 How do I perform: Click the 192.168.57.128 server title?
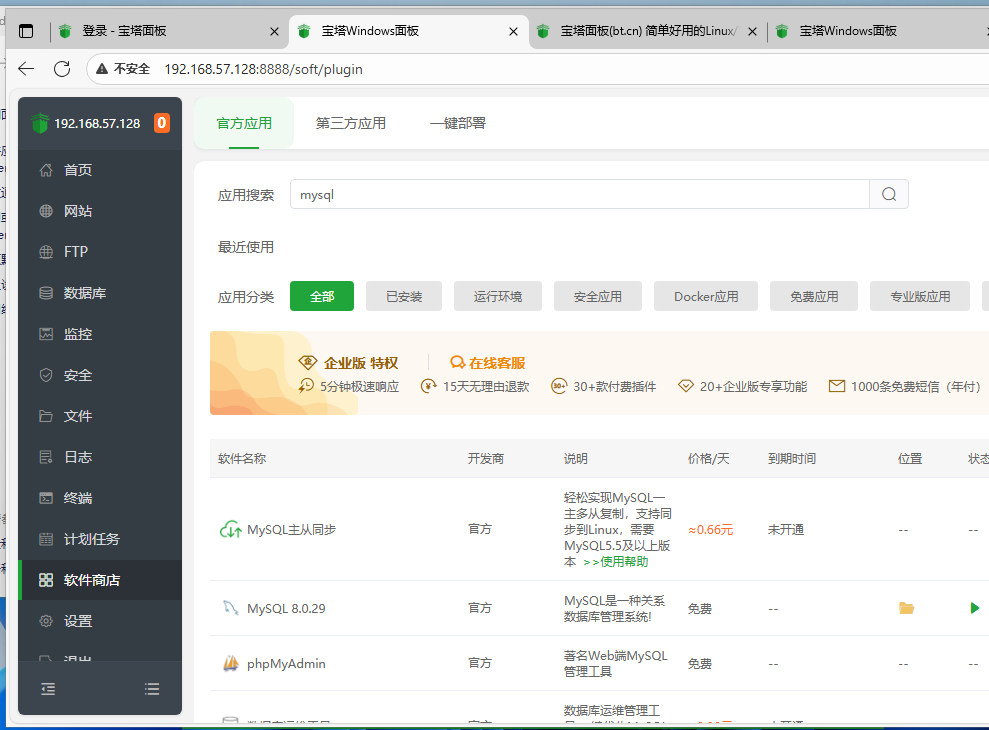tap(97, 123)
